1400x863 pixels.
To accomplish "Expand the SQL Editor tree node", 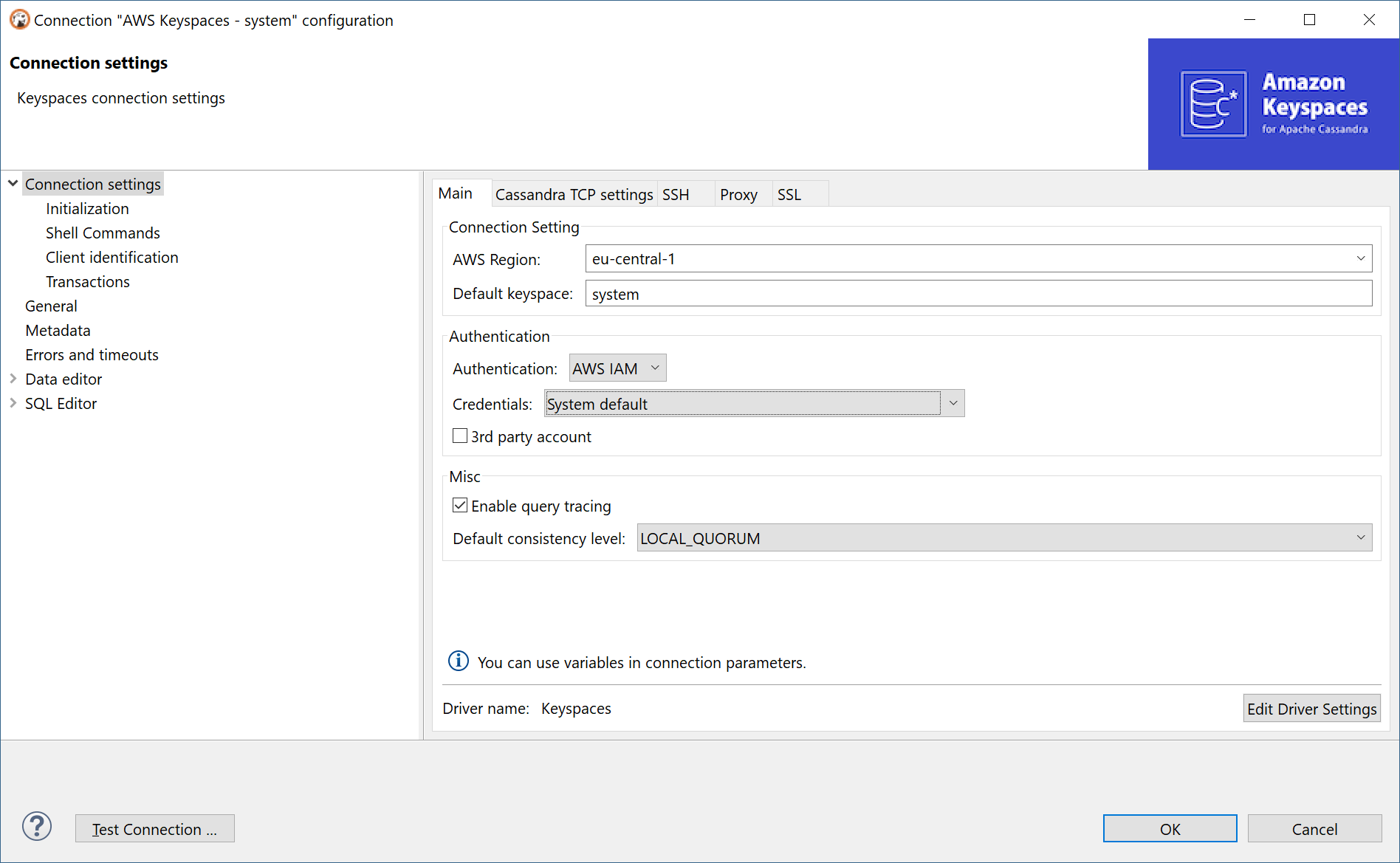I will point(13,403).
